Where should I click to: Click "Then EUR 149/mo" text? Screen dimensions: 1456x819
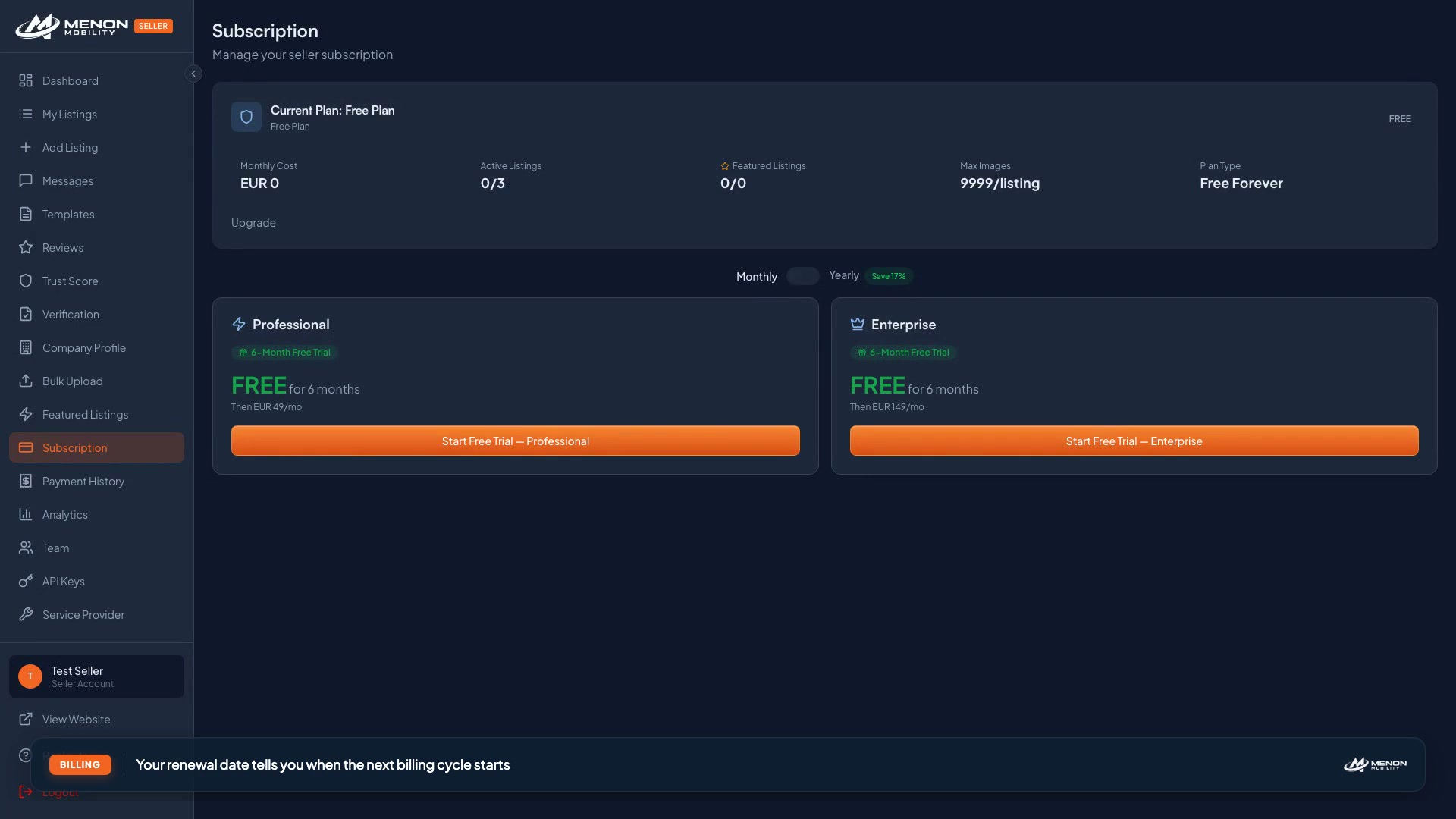point(886,407)
